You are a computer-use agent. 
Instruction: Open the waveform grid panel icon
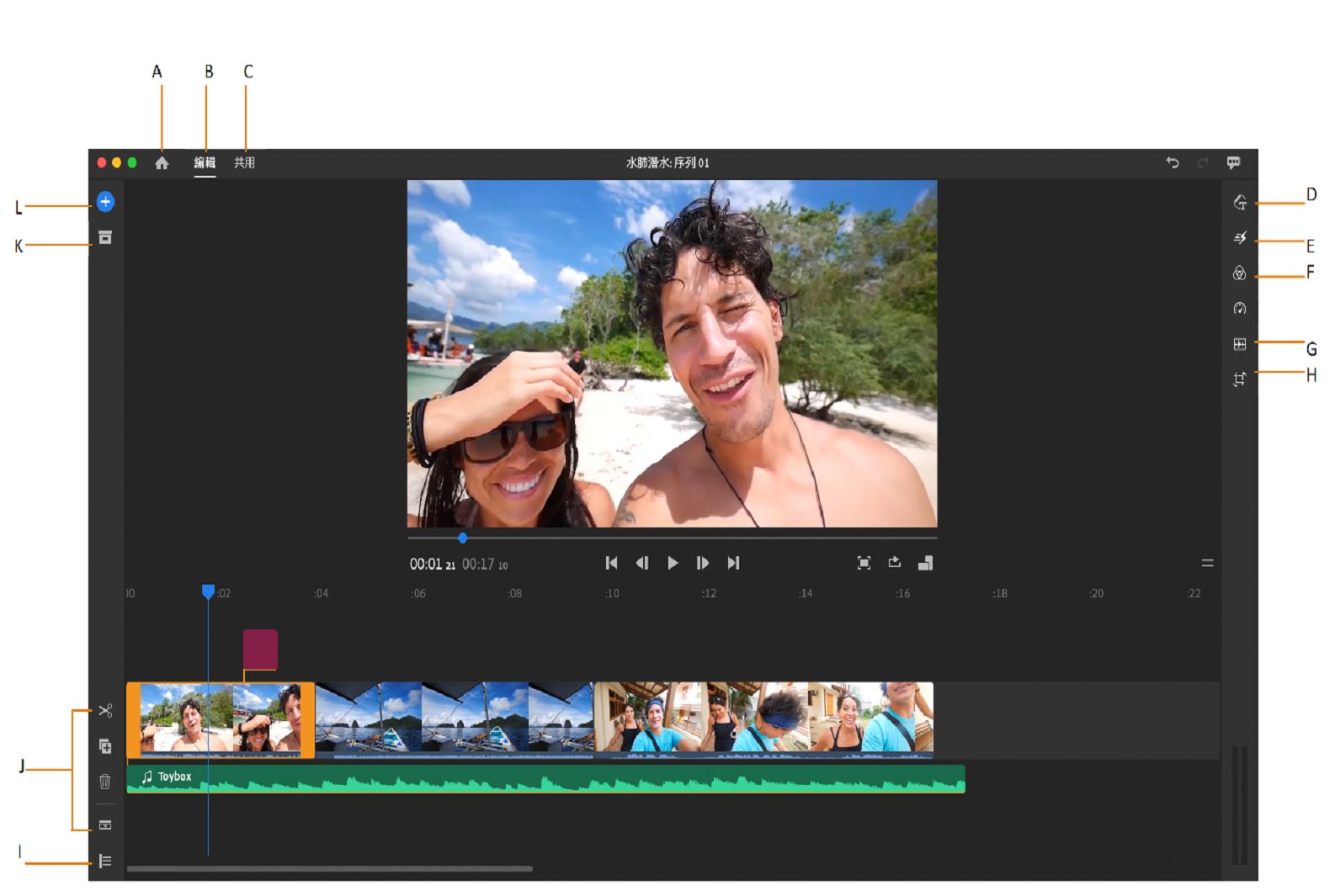[x=1240, y=344]
